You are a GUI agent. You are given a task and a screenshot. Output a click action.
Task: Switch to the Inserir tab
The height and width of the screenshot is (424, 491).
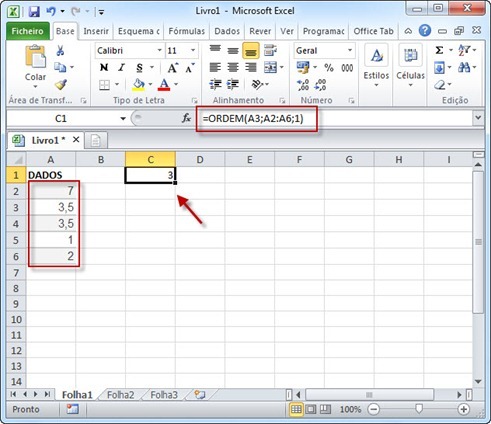point(96,31)
